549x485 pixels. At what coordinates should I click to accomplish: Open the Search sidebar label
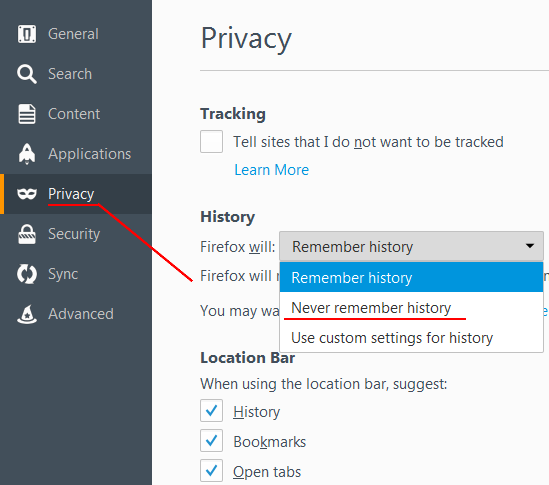point(70,74)
